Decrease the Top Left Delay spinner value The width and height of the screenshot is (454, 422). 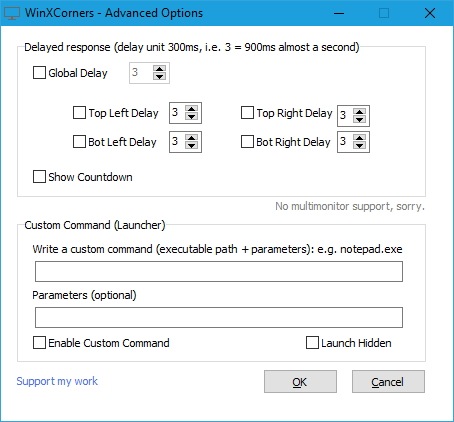click(191, 117)
